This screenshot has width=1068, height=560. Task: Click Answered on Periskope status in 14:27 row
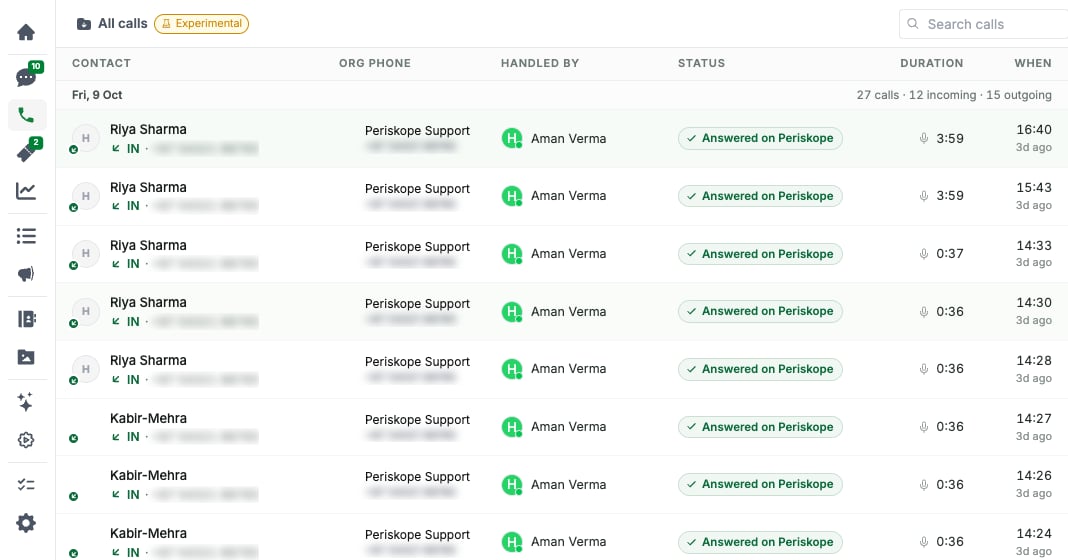(x=760, y=427)
